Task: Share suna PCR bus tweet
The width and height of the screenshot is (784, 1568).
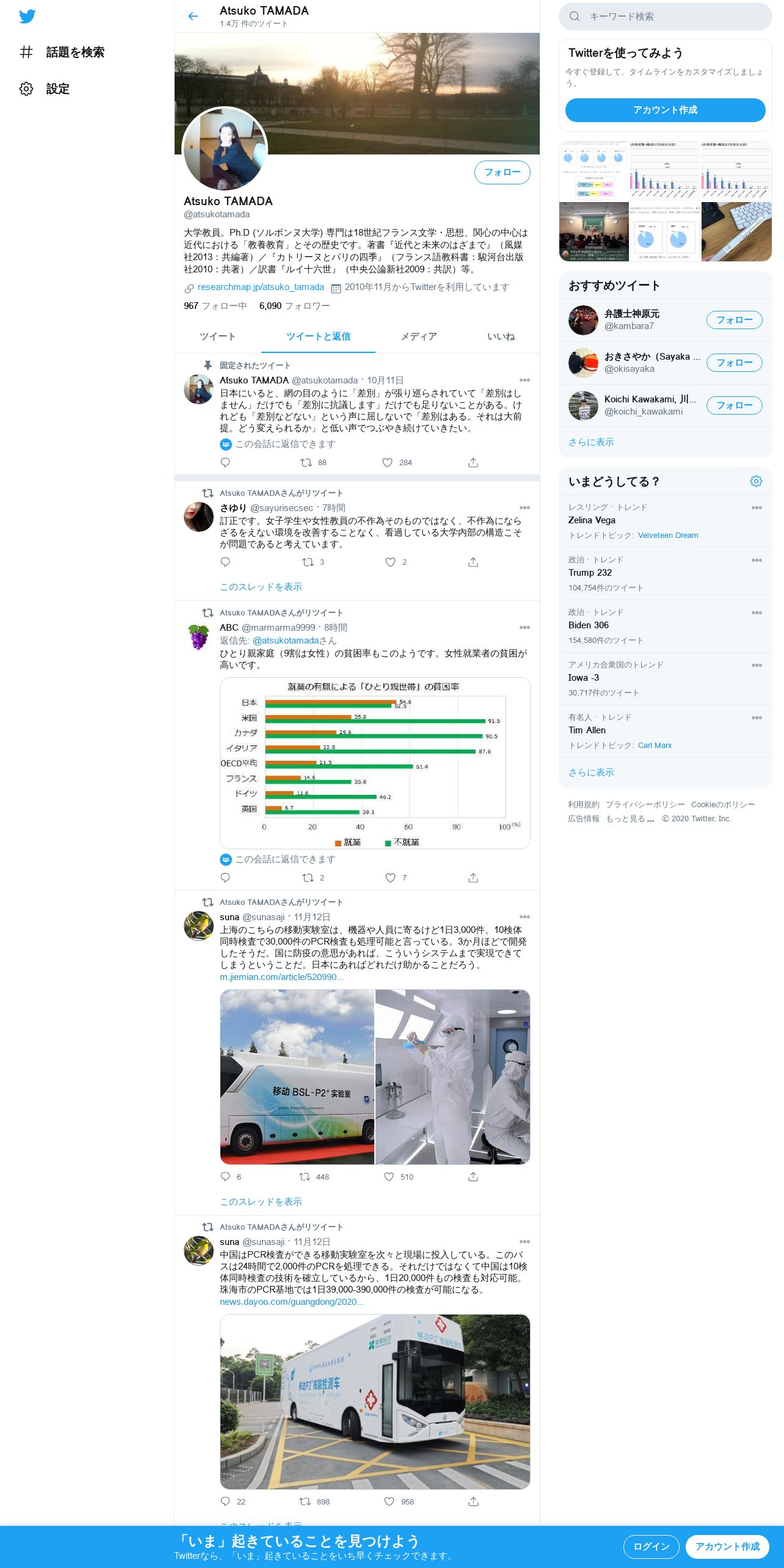Action: 473,1501
